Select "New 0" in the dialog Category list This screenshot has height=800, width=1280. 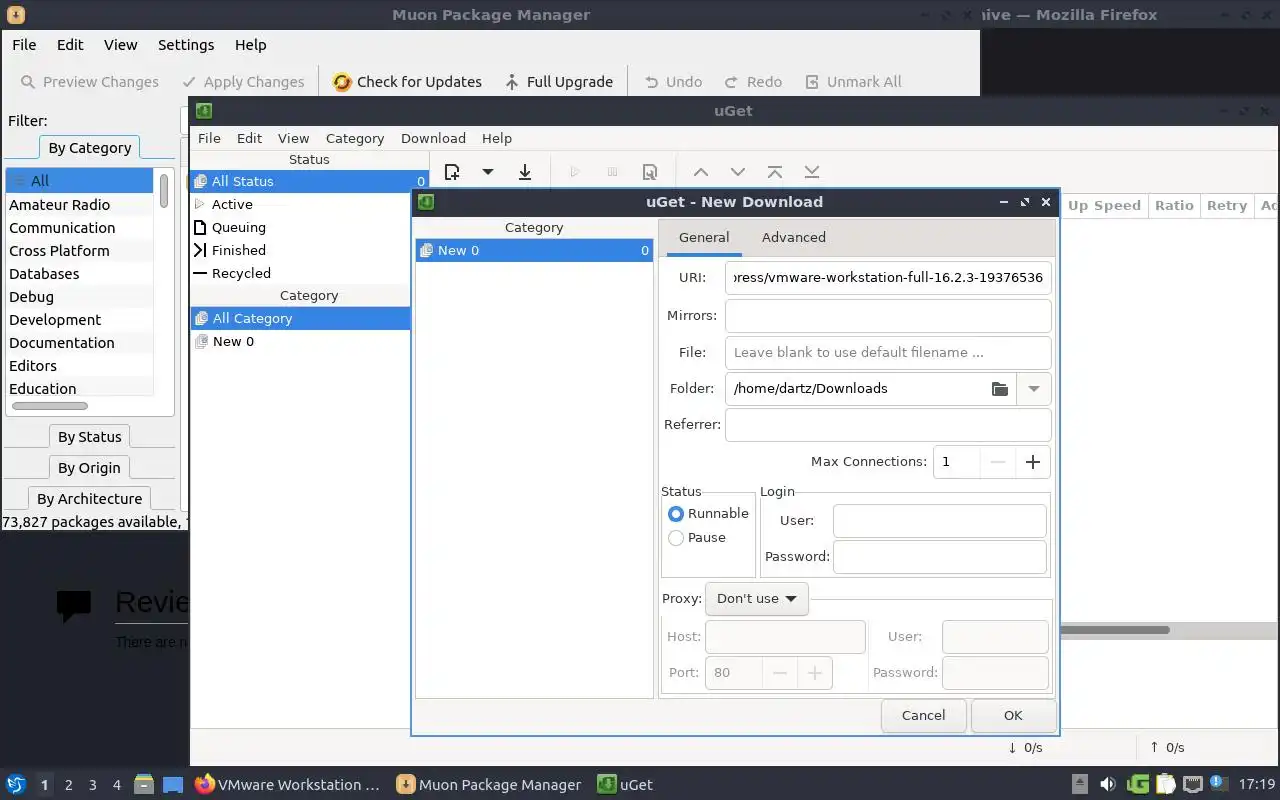534,250
